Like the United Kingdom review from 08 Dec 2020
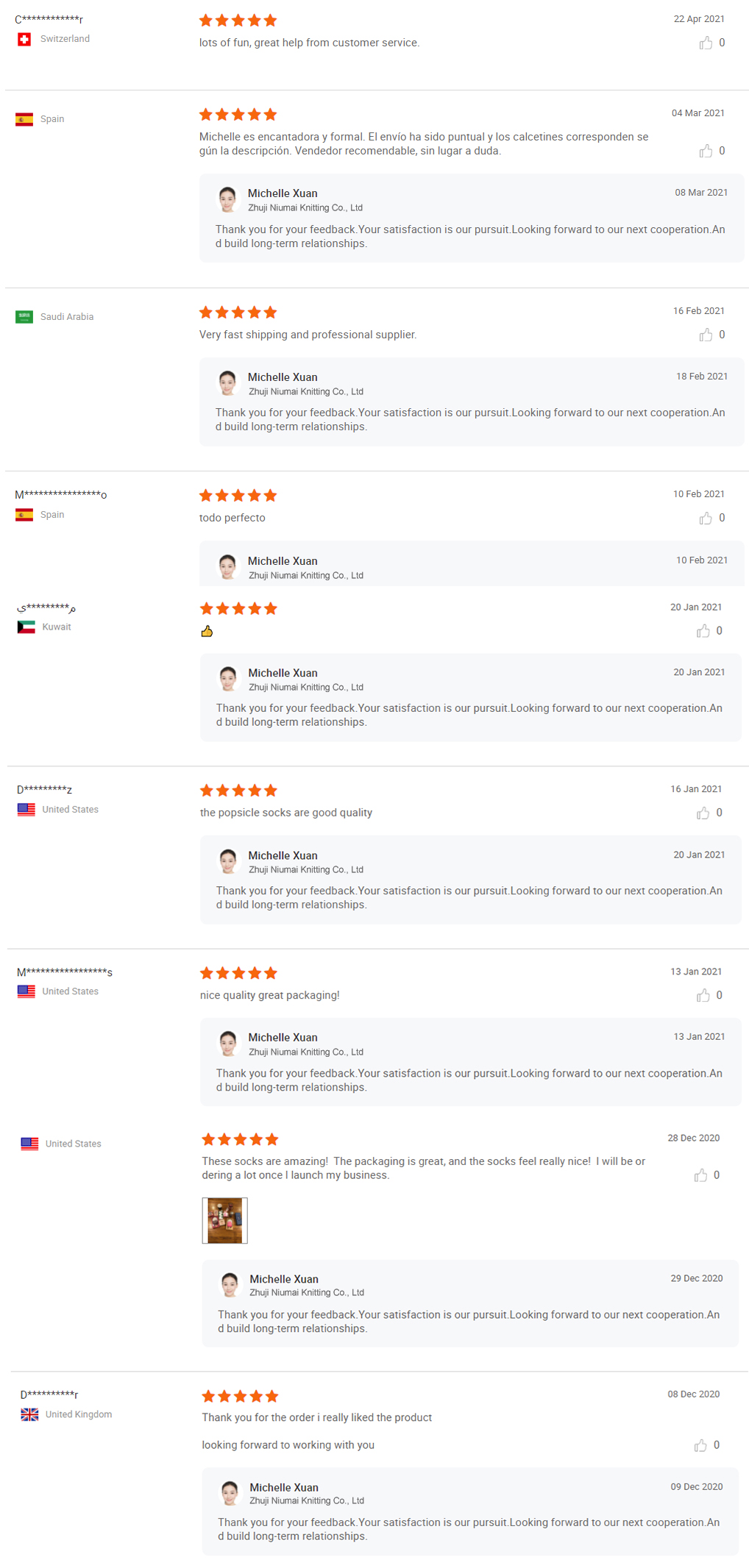The width and height of the screenshot is (749, 1568). pyautogui.click(x=700, y=1446)
